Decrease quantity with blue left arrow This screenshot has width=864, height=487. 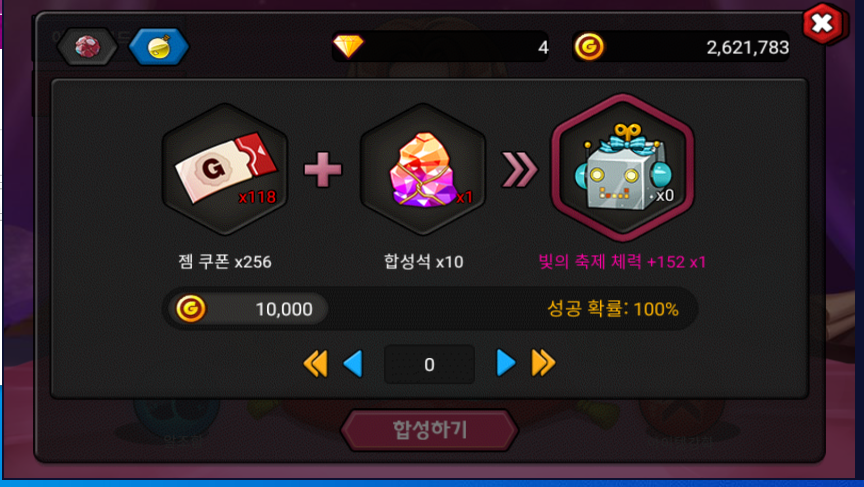pos(353,364)
